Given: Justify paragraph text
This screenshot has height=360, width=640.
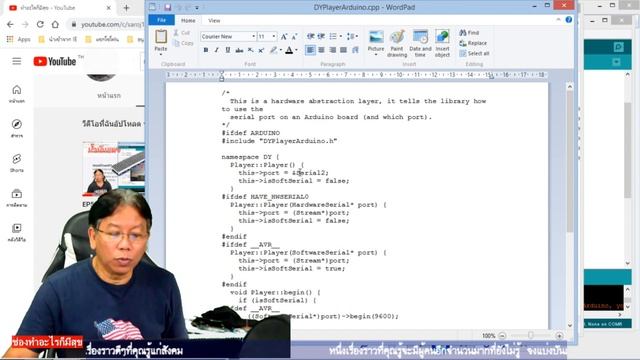Looking at the screenshot, I should tap(344, 50).
